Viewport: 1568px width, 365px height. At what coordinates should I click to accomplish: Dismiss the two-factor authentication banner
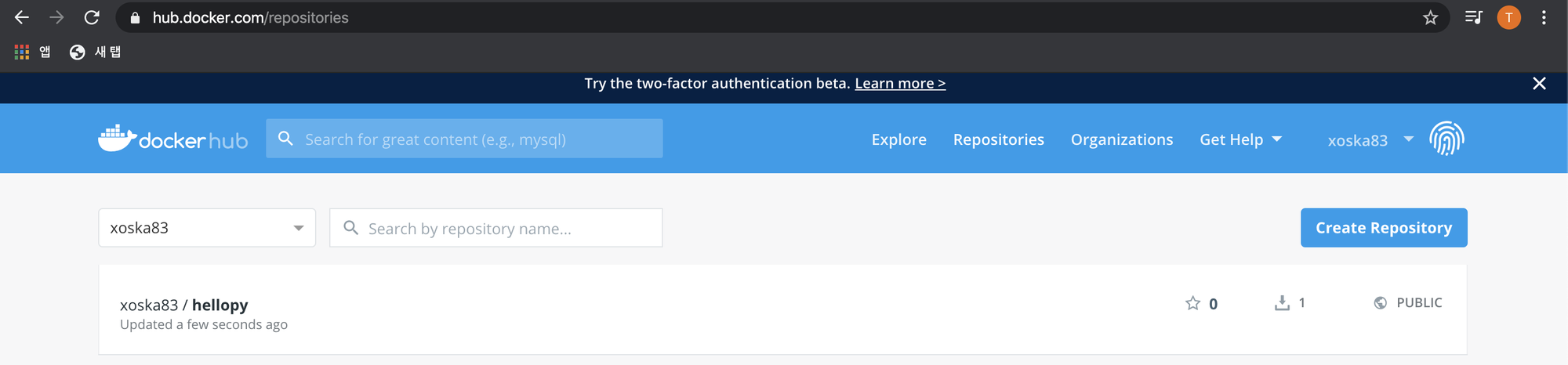[x=1539, y=83]
